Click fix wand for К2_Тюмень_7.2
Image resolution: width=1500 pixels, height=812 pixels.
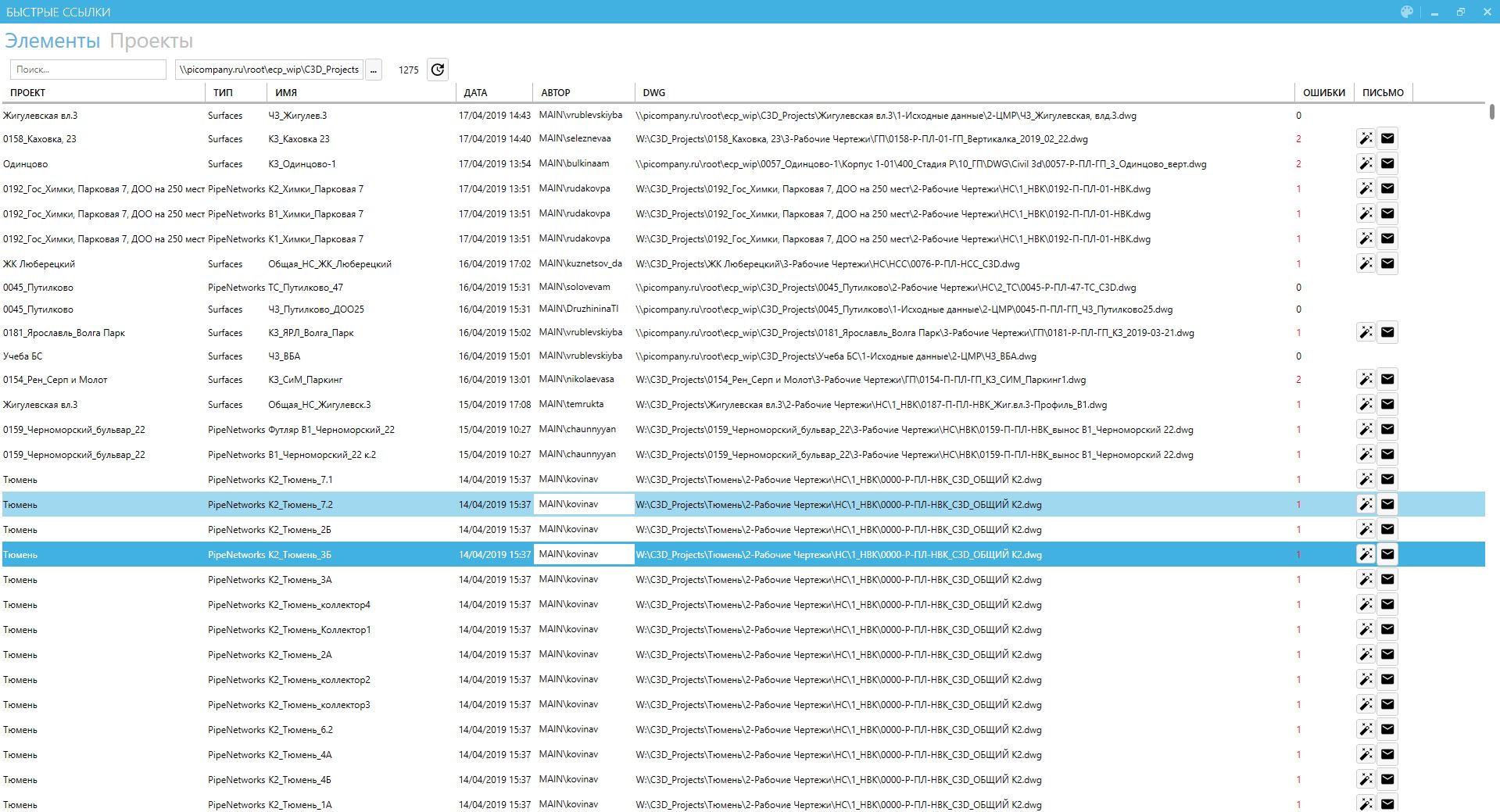[1366, 504]
